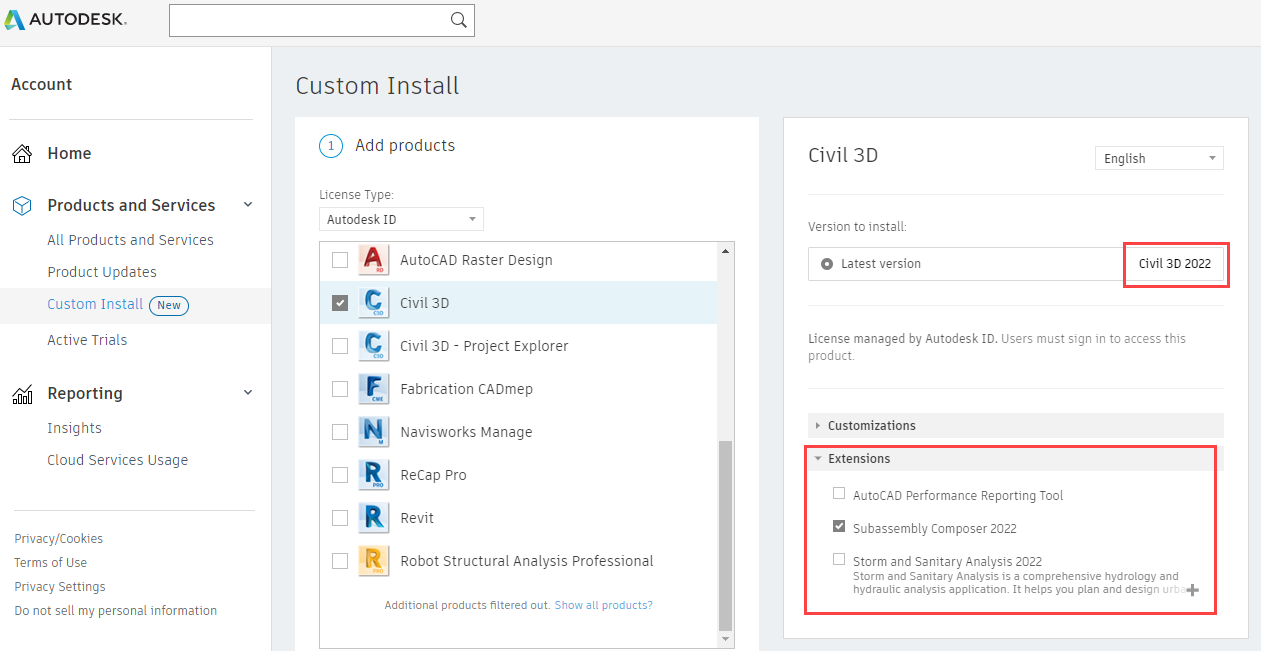
Task: Click the New badge beside Custom Install
Action: [169, 305]
